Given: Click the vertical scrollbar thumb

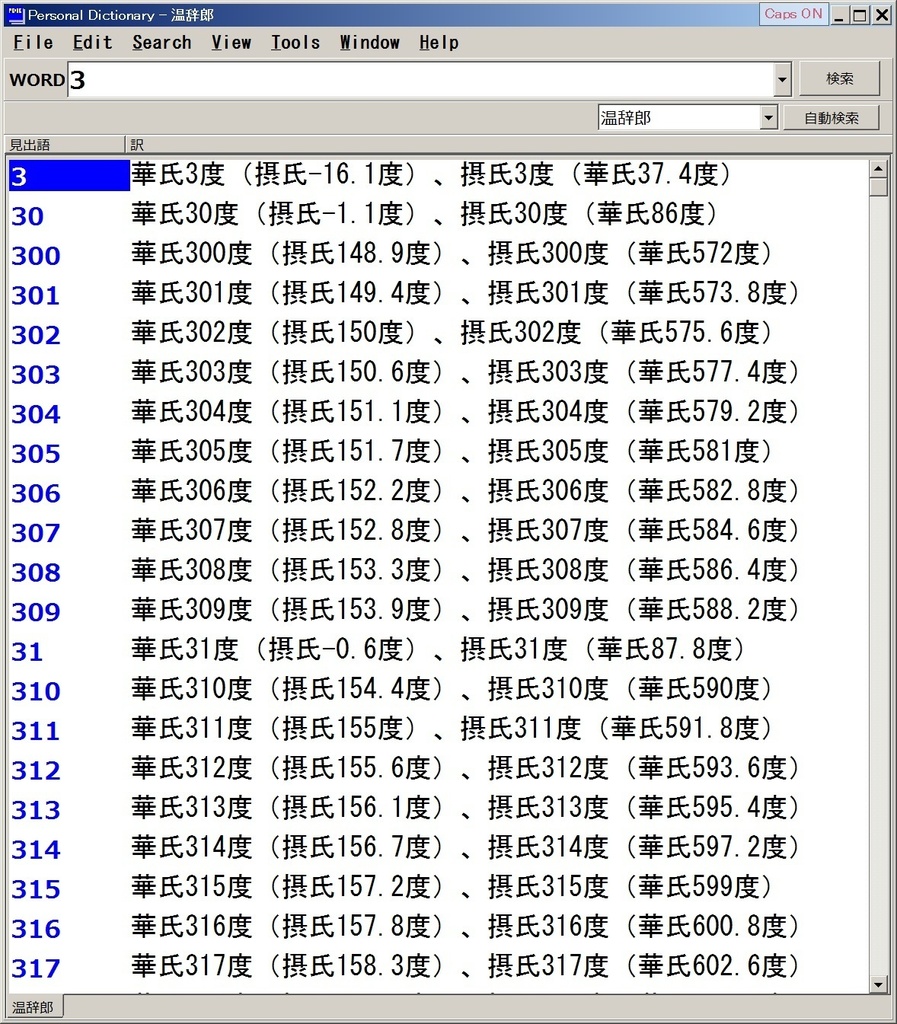Looking at the screenshot, I should [879, 187].
